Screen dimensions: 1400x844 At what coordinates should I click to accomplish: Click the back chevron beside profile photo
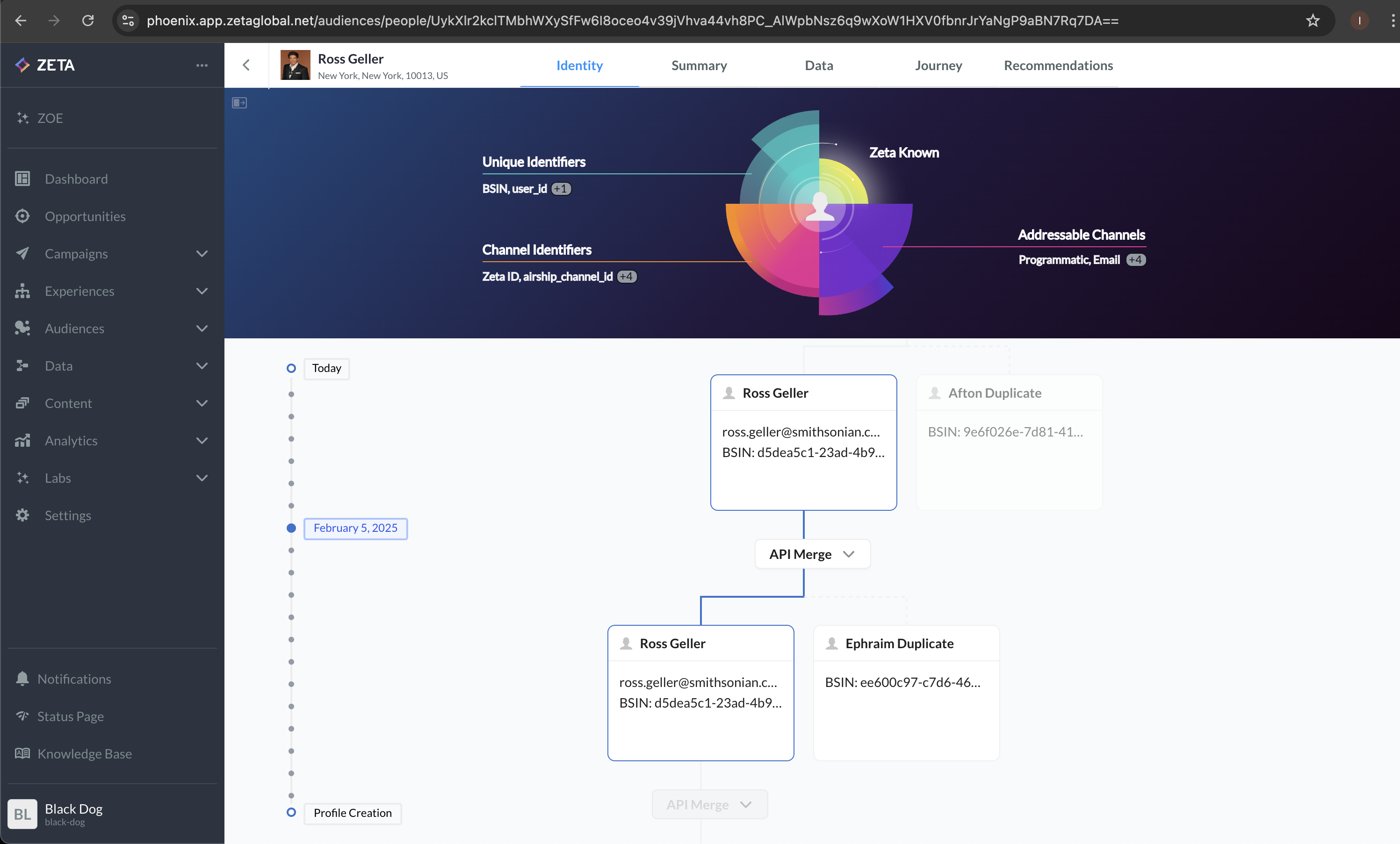[x=246, y=65]
